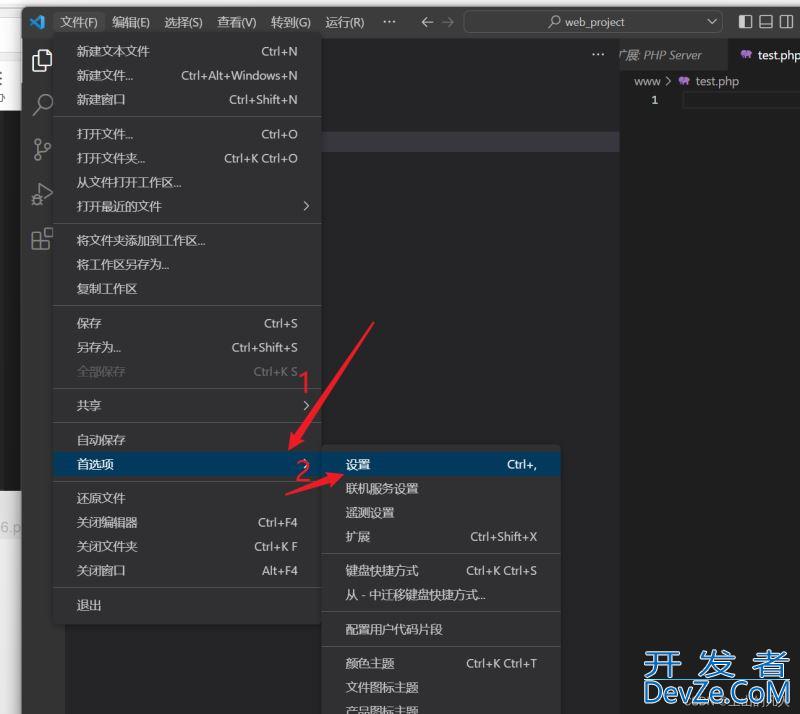Open the web_project command center search box
Viewport: 800px width, 714px height.
[x=593, y=22]
